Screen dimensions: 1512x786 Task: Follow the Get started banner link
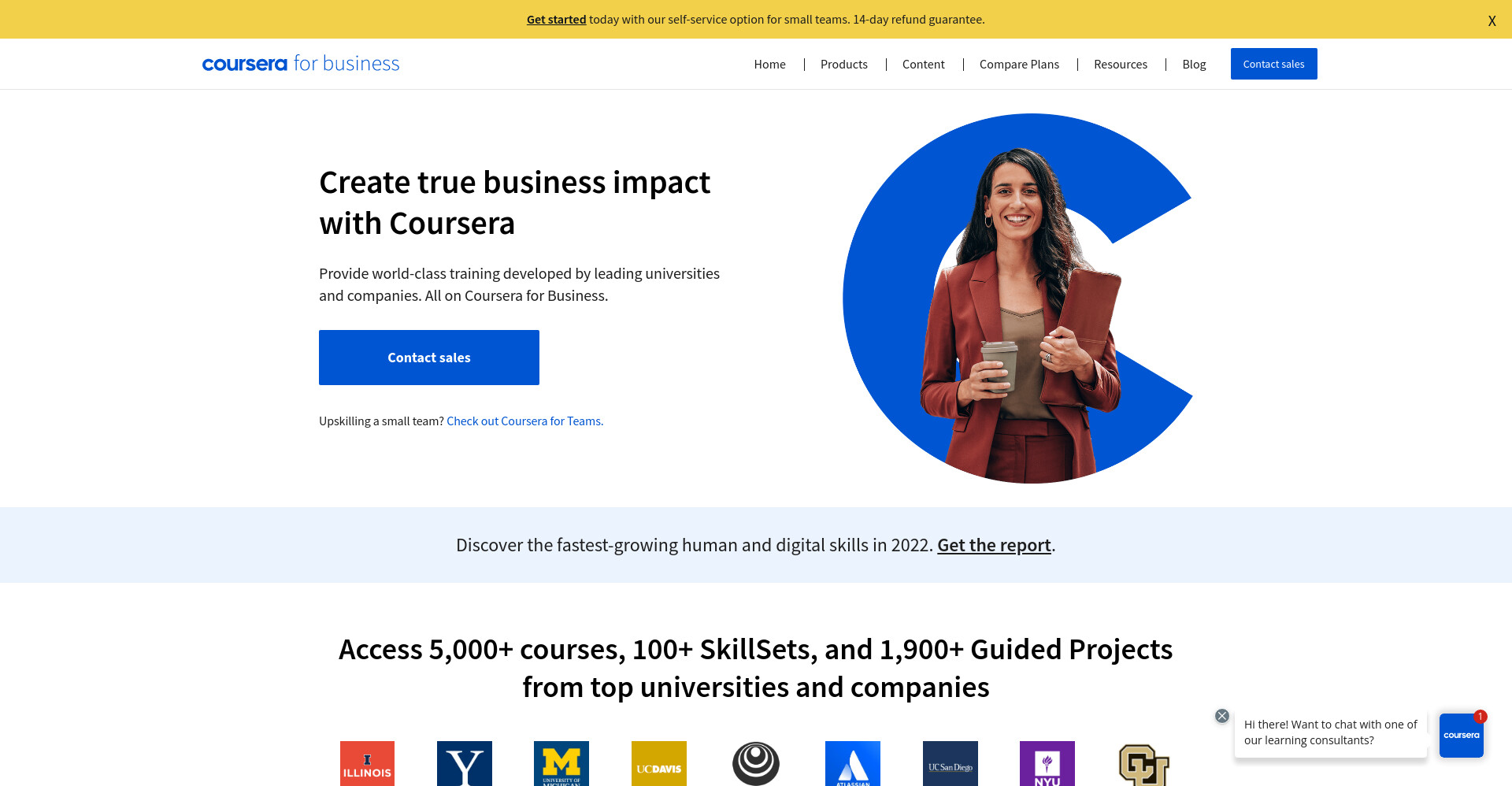point(557,20)
